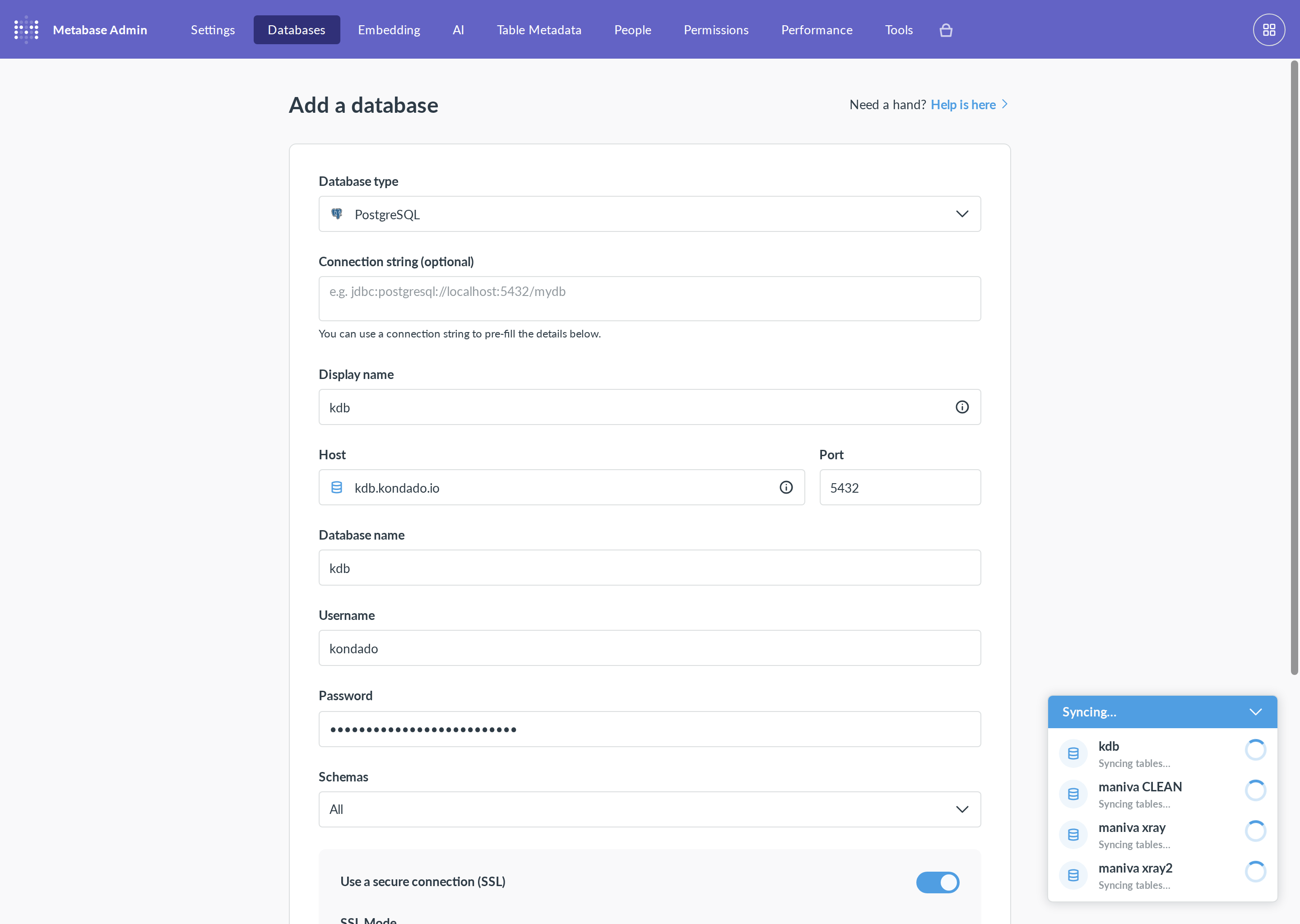Open the Embedding admin tab
Image resolution: width=1300 pixels, height=924 pixels.
point(389,30)
